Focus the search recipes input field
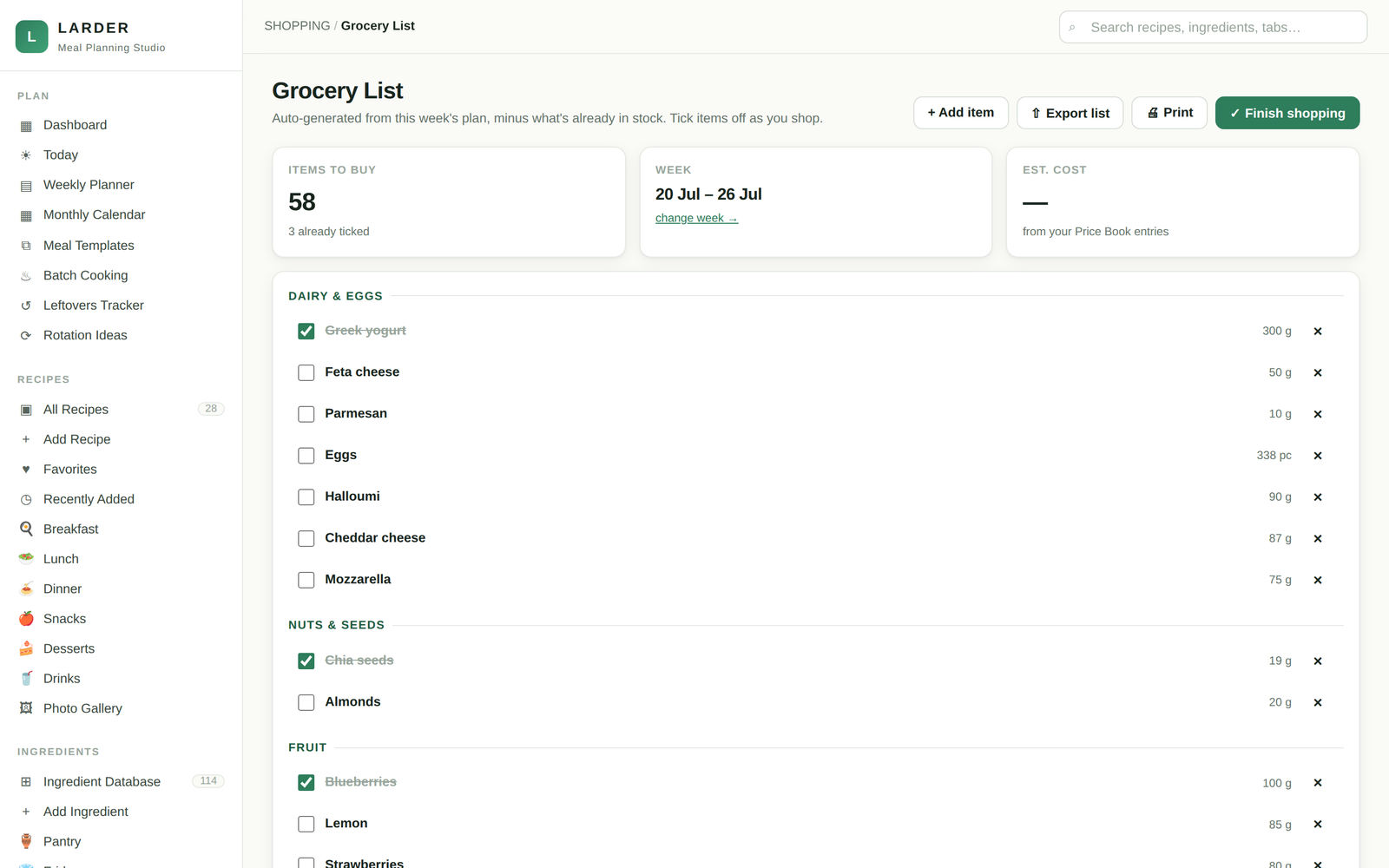The height and width of the screenshot is (868, 1389). 1213,27
